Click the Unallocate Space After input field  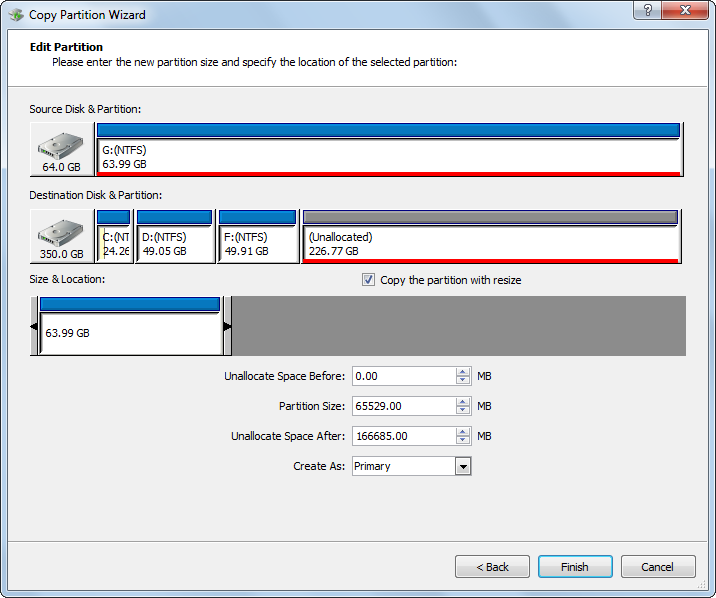pyautogui.click(x=404, y=436)
